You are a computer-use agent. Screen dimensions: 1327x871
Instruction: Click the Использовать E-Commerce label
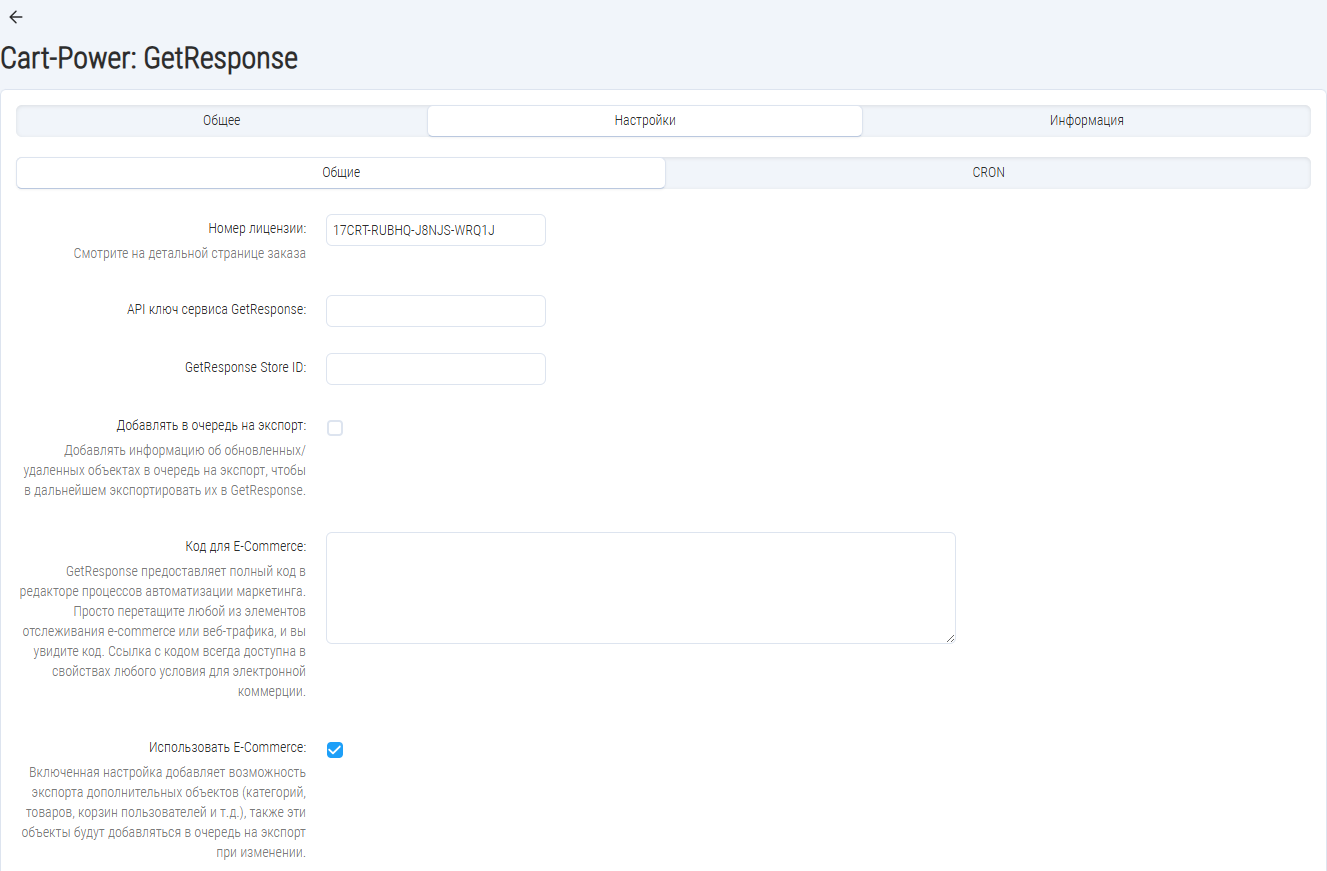click(x=228, y=747)
